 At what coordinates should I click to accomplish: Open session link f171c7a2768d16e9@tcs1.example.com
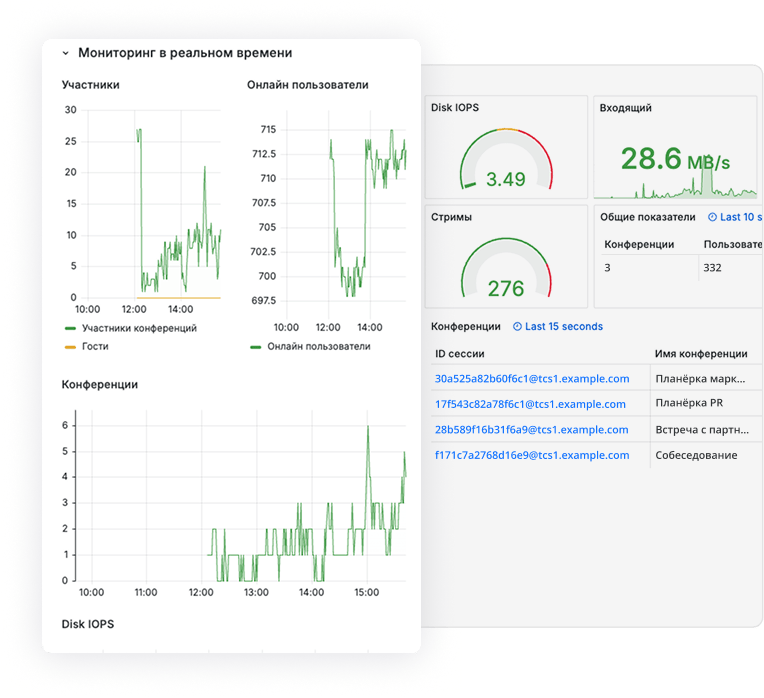532,455
